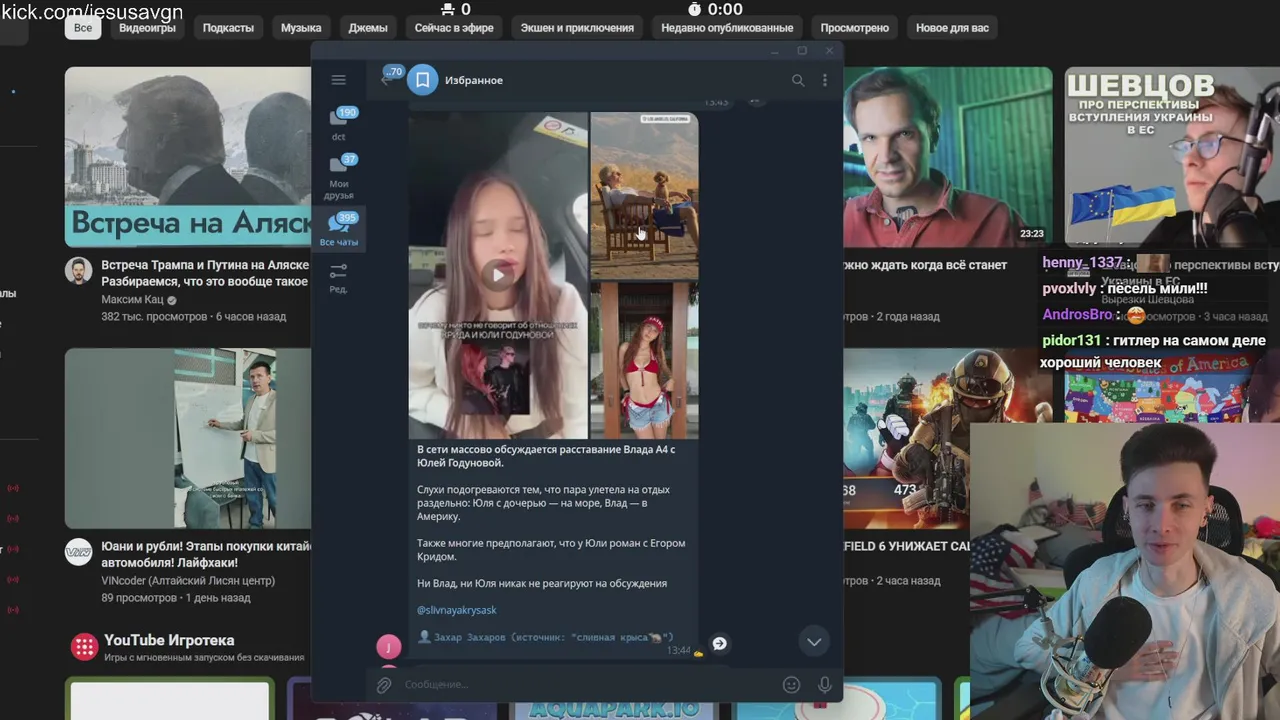The image size is (1280, 720).
Task: Open the Максим Кац channel link
Action: (x=132, y=300)
